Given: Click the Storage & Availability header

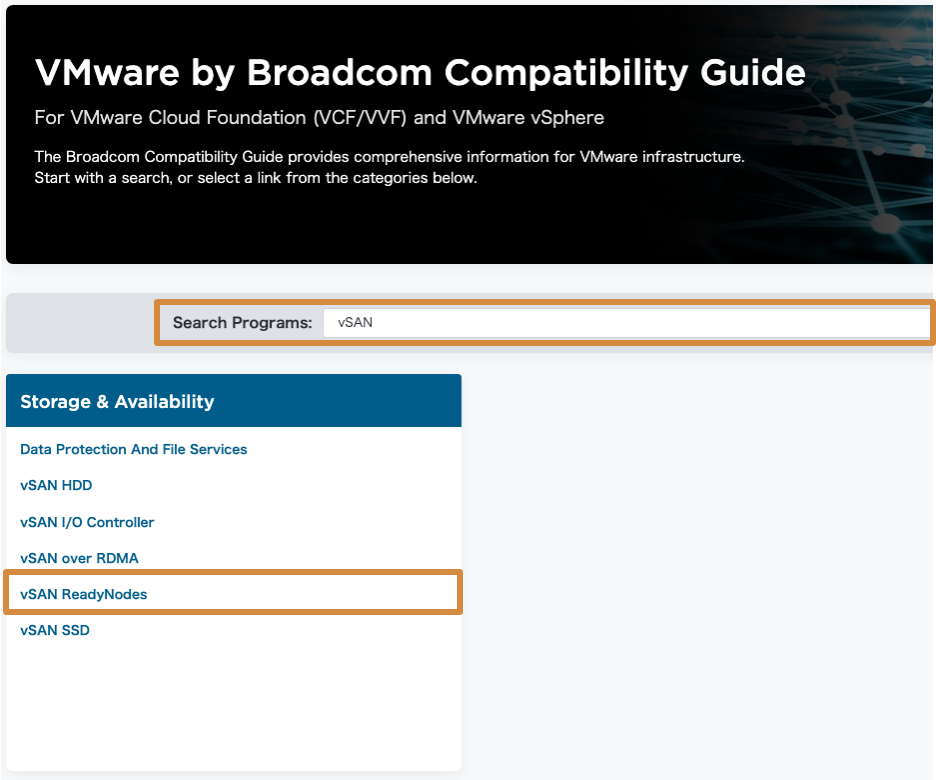Looking at the screenshot, I should pos(117,402).
